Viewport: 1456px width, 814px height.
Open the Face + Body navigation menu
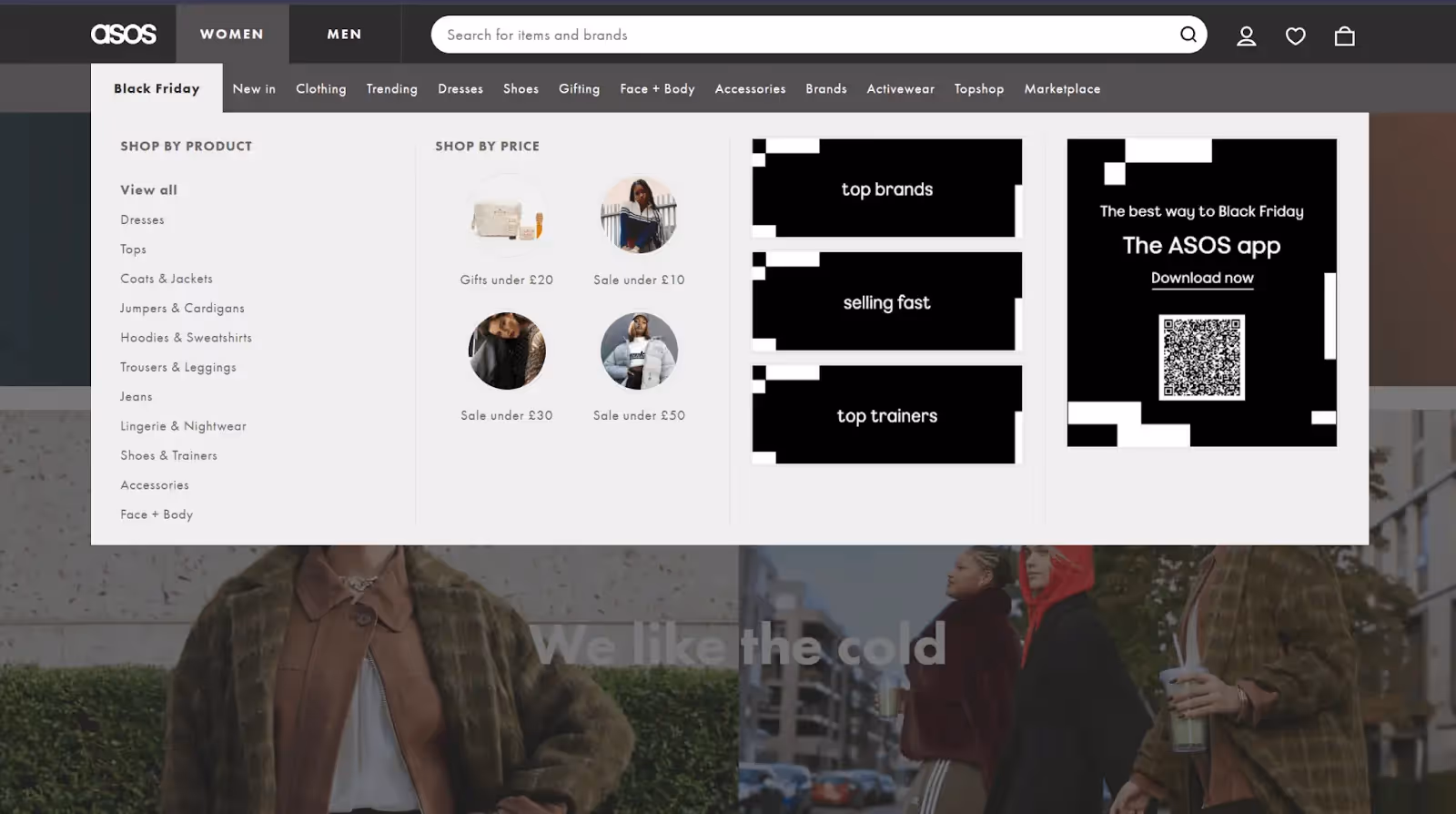coord(658,88)
